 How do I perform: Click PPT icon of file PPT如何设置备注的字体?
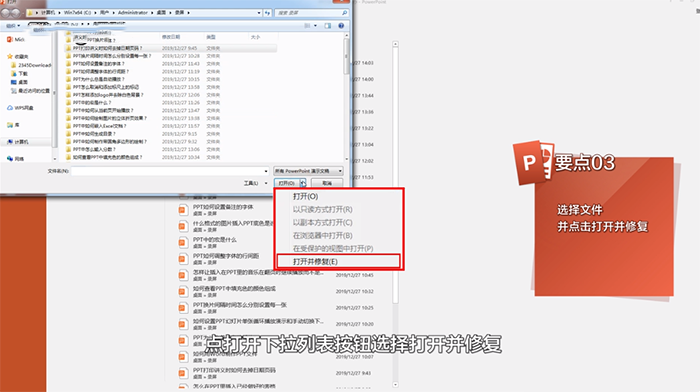183,210
